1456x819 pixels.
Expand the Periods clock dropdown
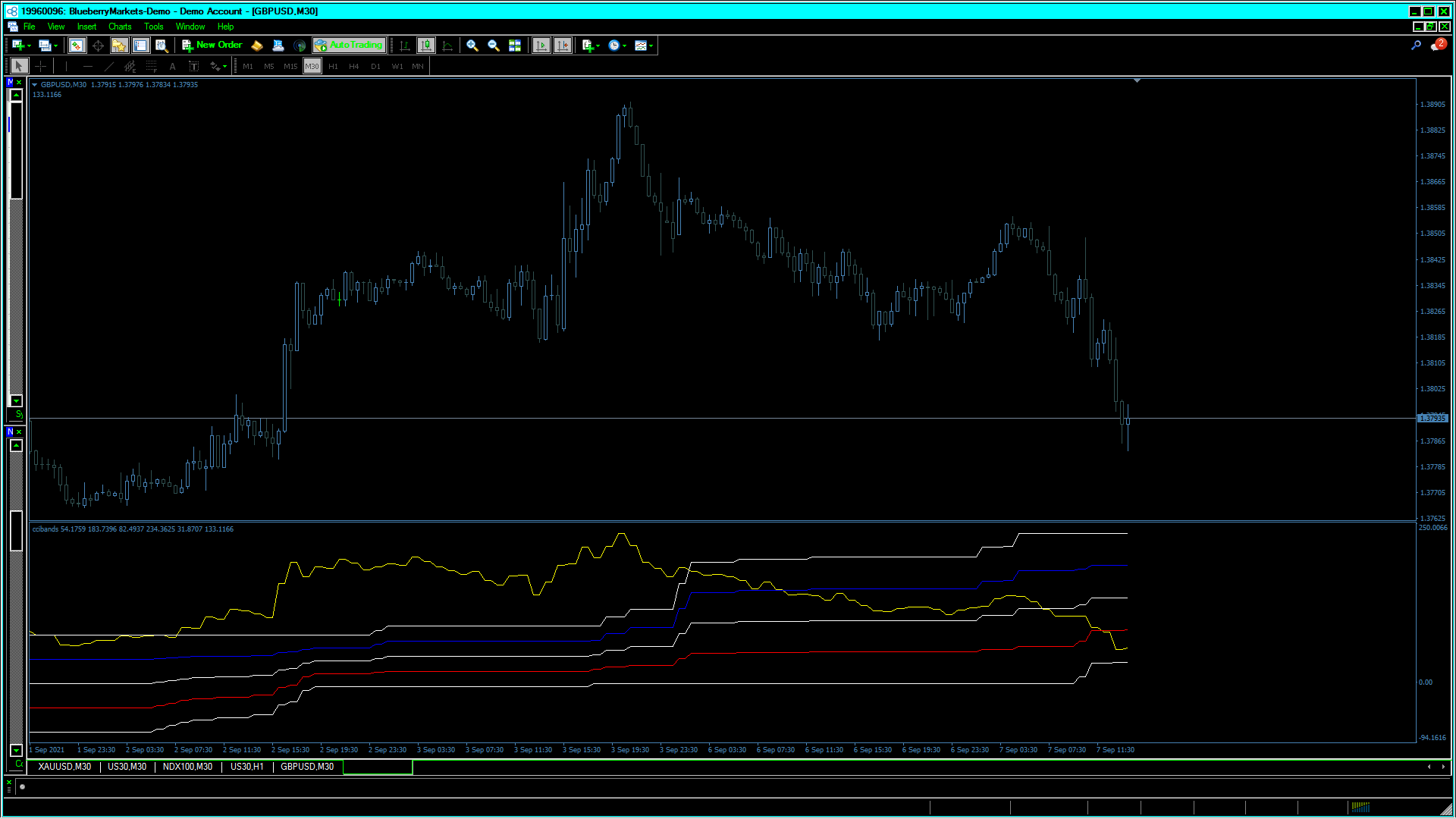pyautogui.click(x=617, y=45)
